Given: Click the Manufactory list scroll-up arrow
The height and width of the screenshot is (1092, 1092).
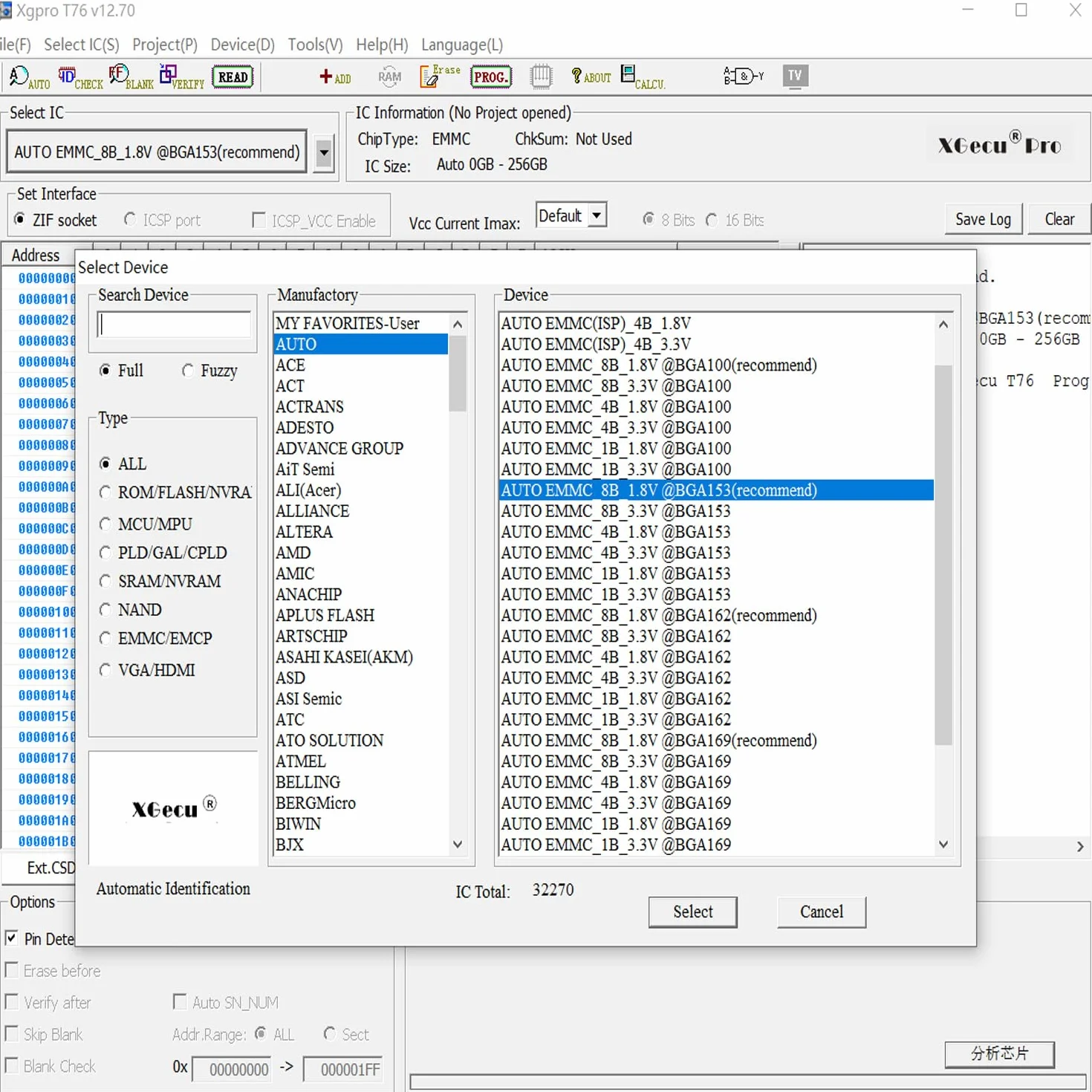Looking at the screenshot, I should [458, 324].
